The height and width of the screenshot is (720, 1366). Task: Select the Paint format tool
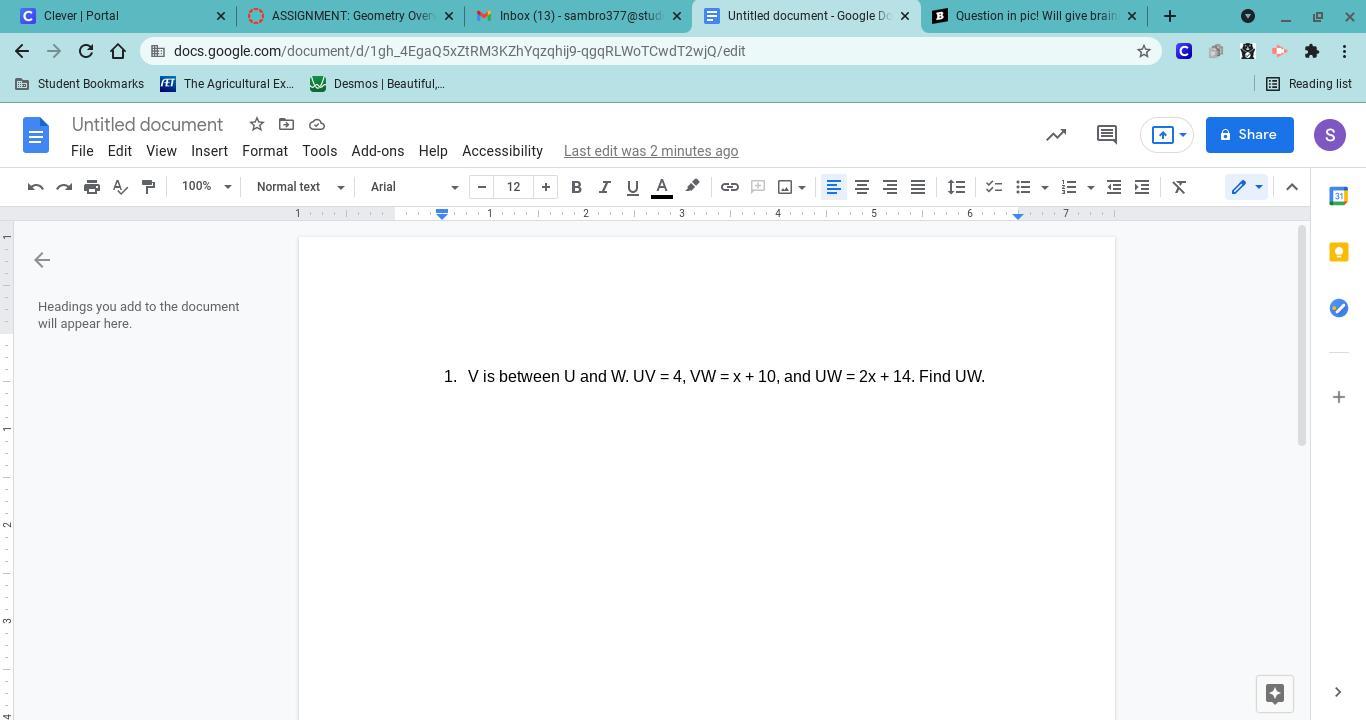pyautogui.click(x=148, y=187)
